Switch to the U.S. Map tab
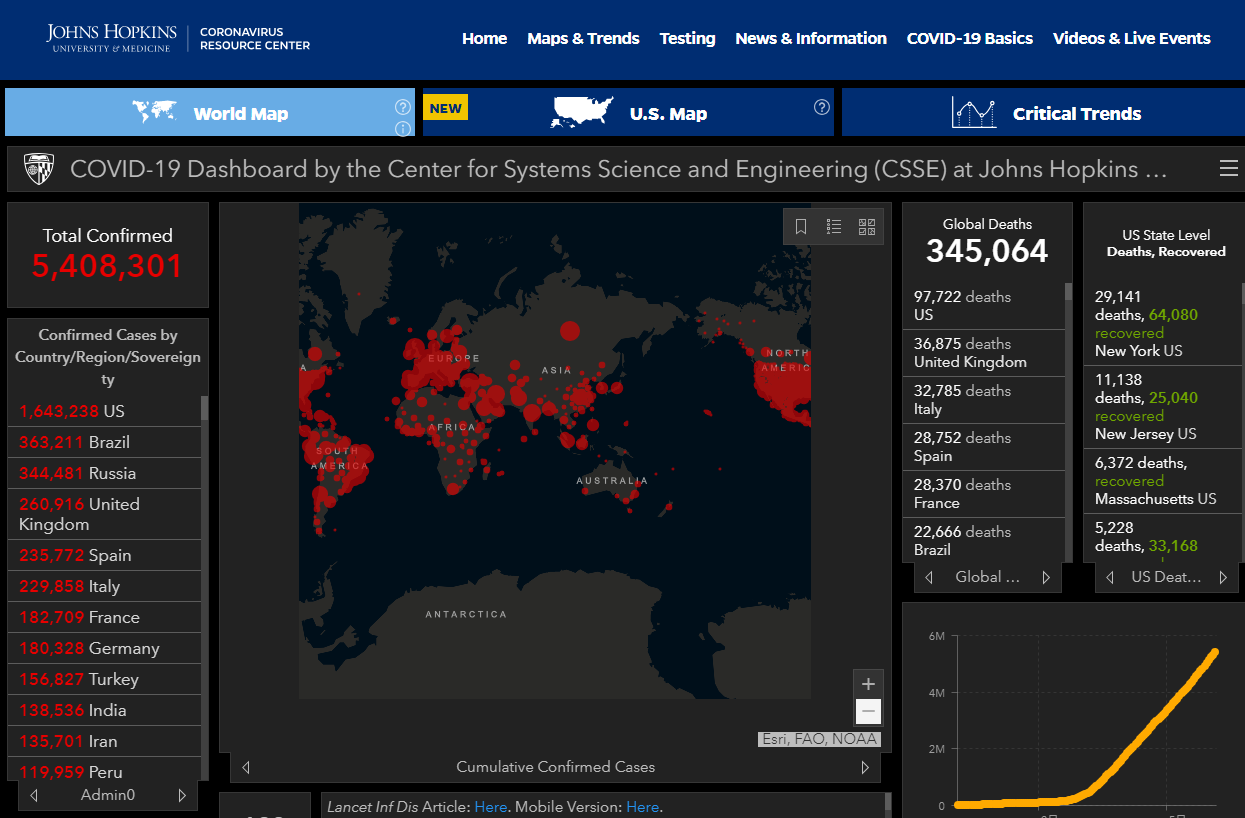The width and height of the screenshot is (1245, 818). tap(628, 112)
